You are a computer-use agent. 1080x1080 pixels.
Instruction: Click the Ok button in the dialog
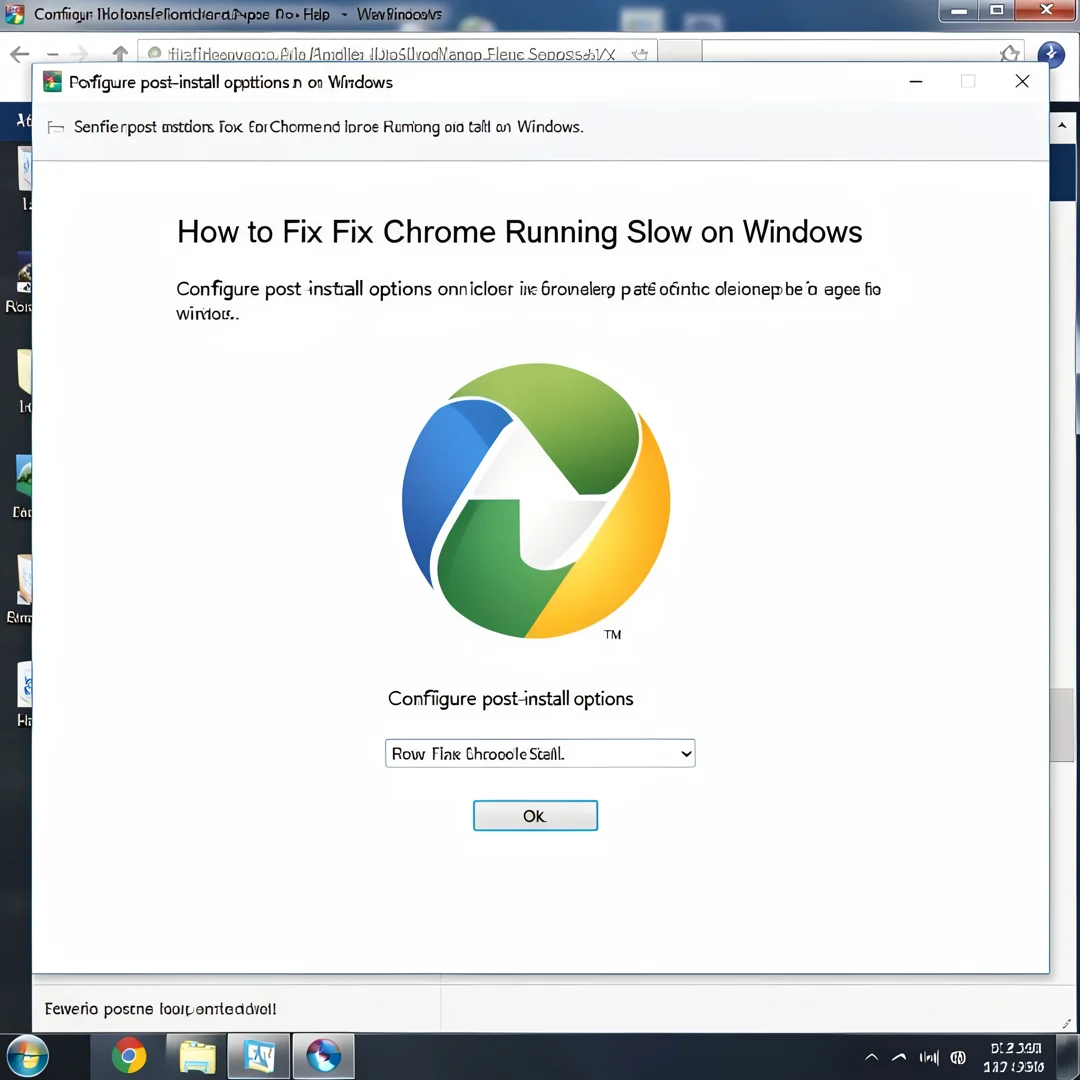(x=535, y=816)
